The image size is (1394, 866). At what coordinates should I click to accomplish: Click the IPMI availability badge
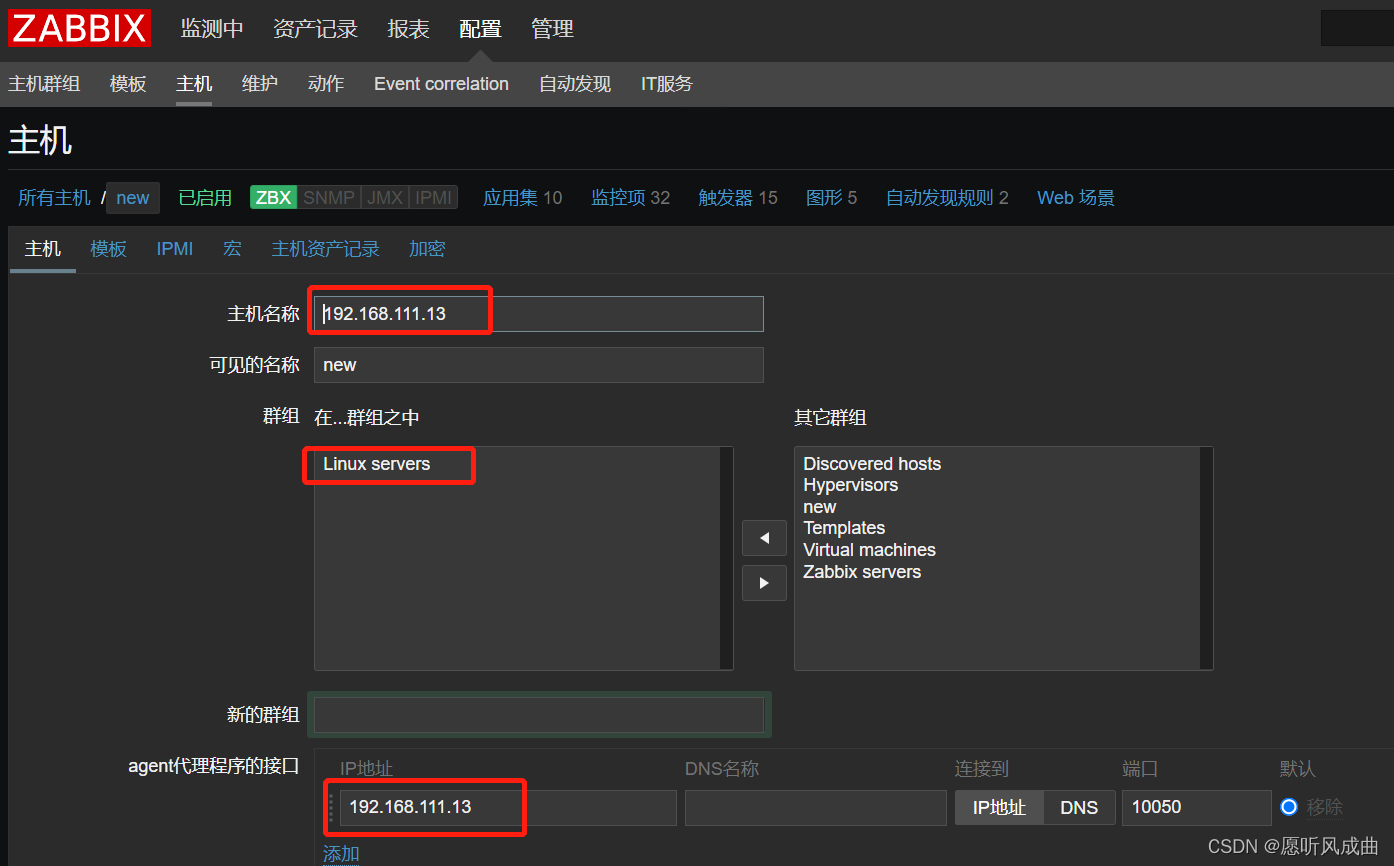(434, 198)
